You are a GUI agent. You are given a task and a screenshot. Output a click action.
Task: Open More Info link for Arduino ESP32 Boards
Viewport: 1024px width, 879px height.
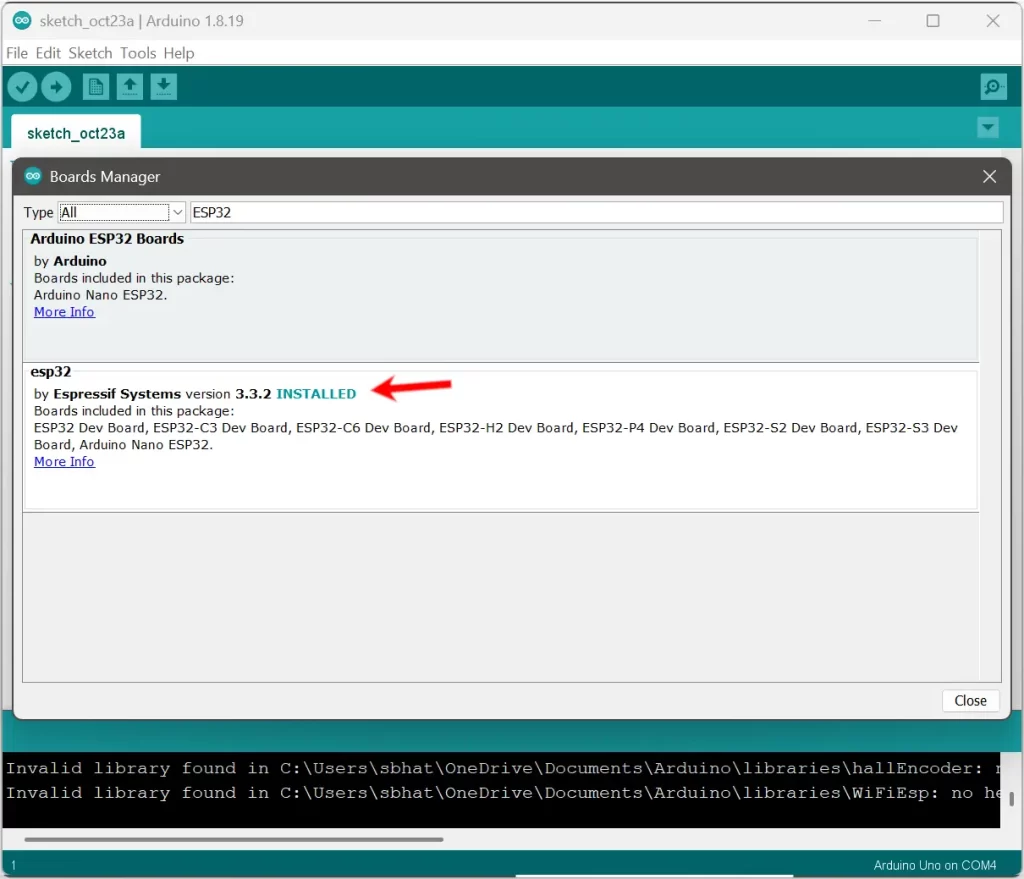pos(64,312)
